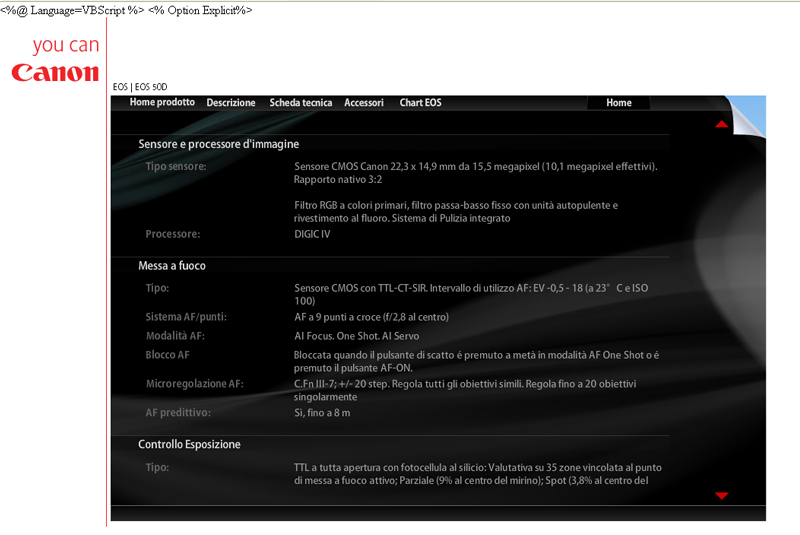This screenshot has height=535, width=800.
Task: Click "Sensore CMOS con TTL-CT-SIR" text
Action: click(x=360, y=288)
